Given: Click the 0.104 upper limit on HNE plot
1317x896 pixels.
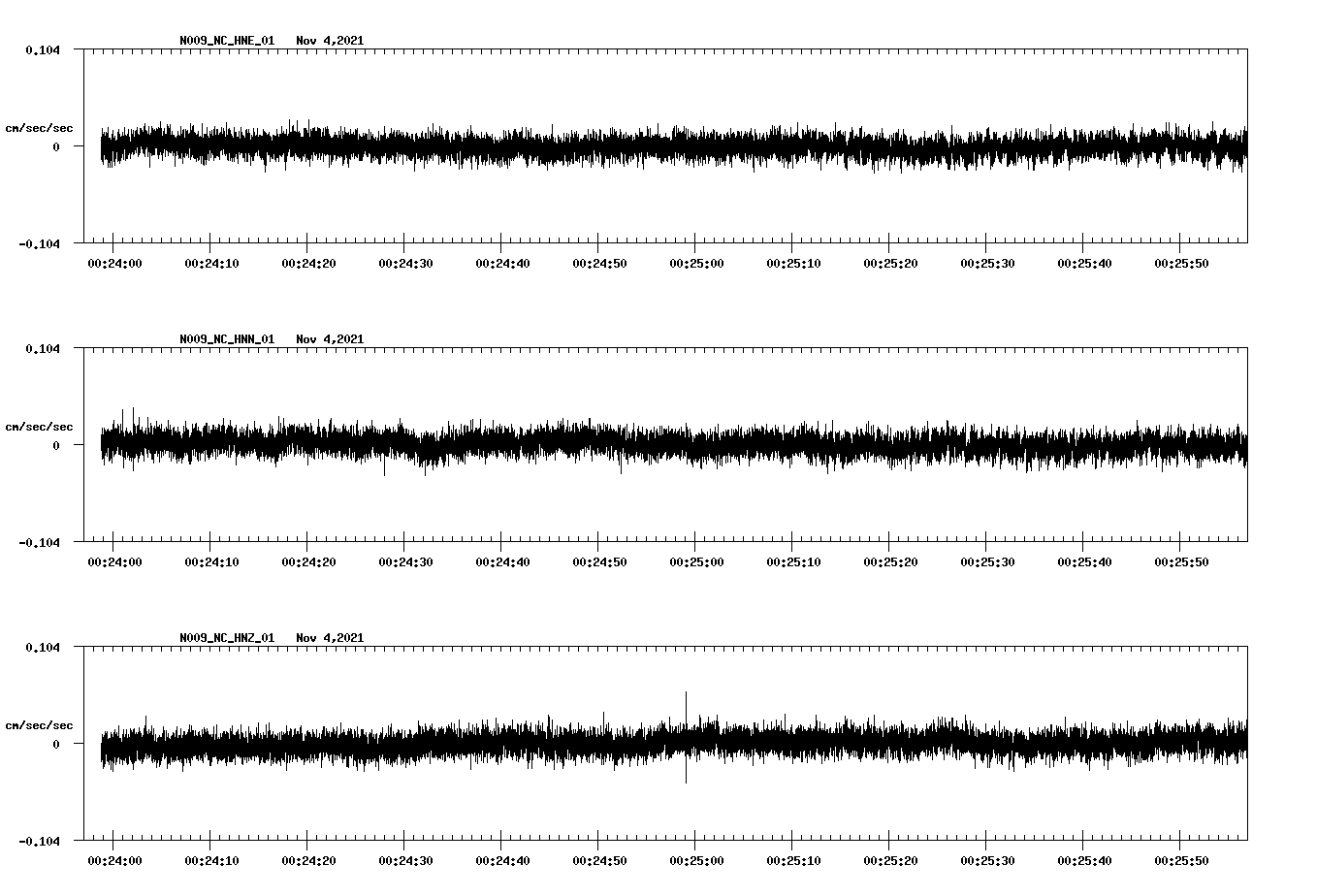Looking at the screenshot, I should coord(42,49).
